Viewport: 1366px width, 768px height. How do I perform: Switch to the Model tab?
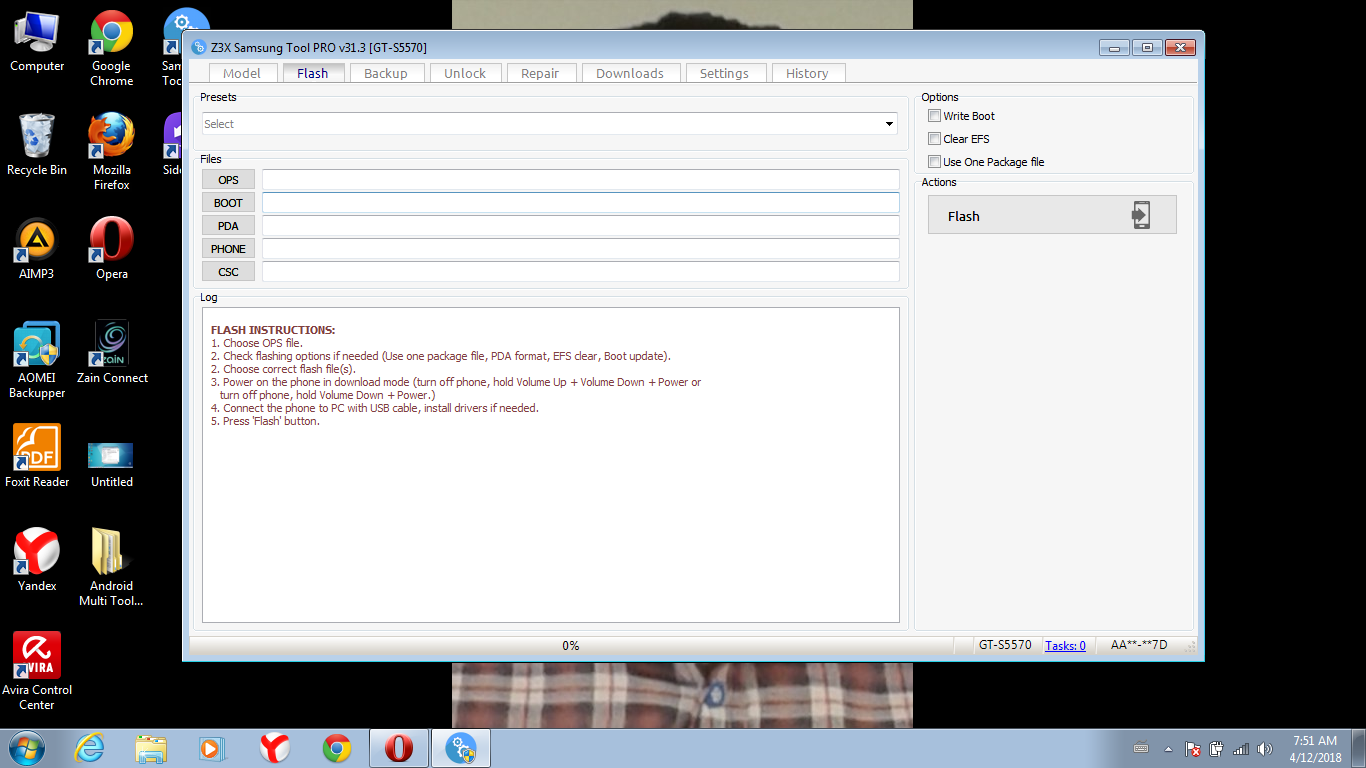[242, 73]
